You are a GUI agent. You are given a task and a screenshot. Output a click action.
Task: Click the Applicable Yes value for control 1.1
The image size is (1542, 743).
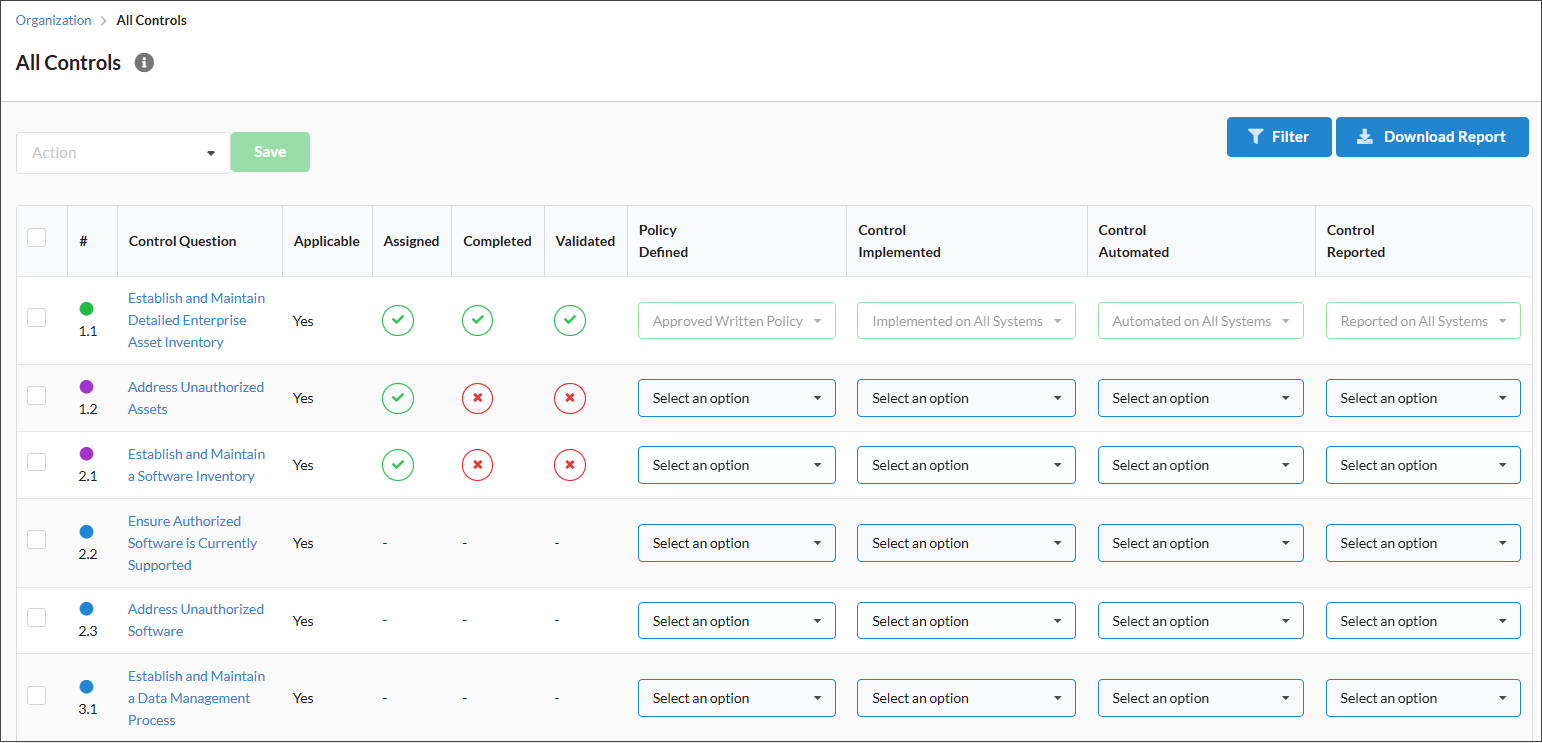click(x=303, y=321)
